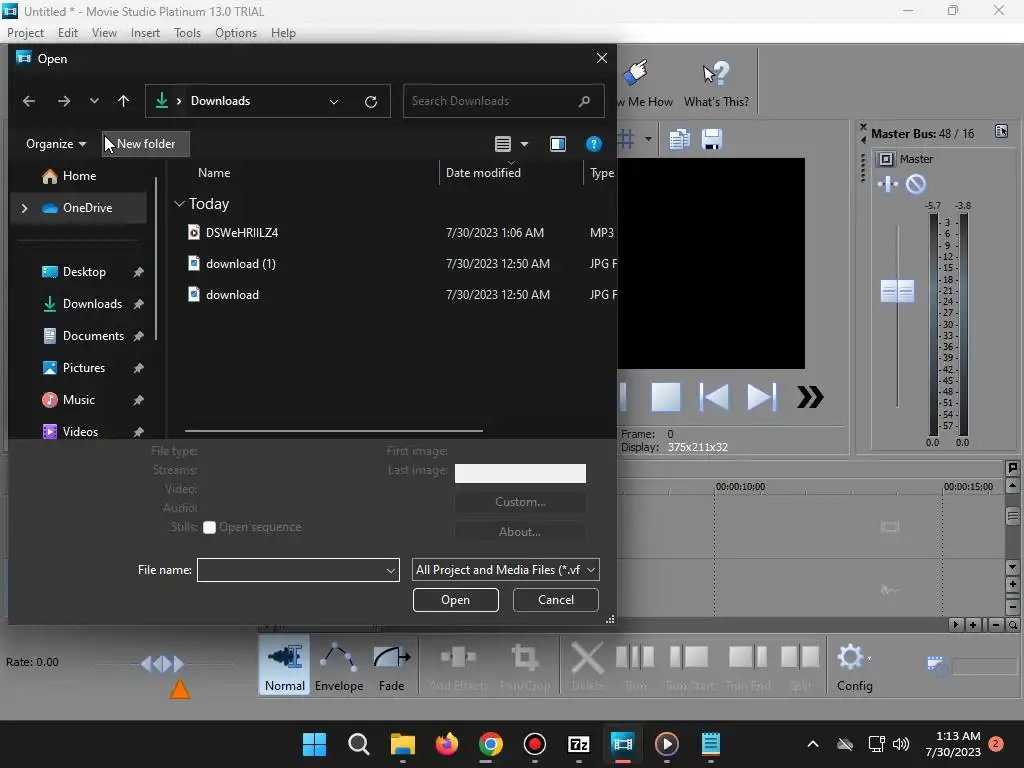Go forward in the Open dialog
The image size is (1024, 768).
(63, 101)
